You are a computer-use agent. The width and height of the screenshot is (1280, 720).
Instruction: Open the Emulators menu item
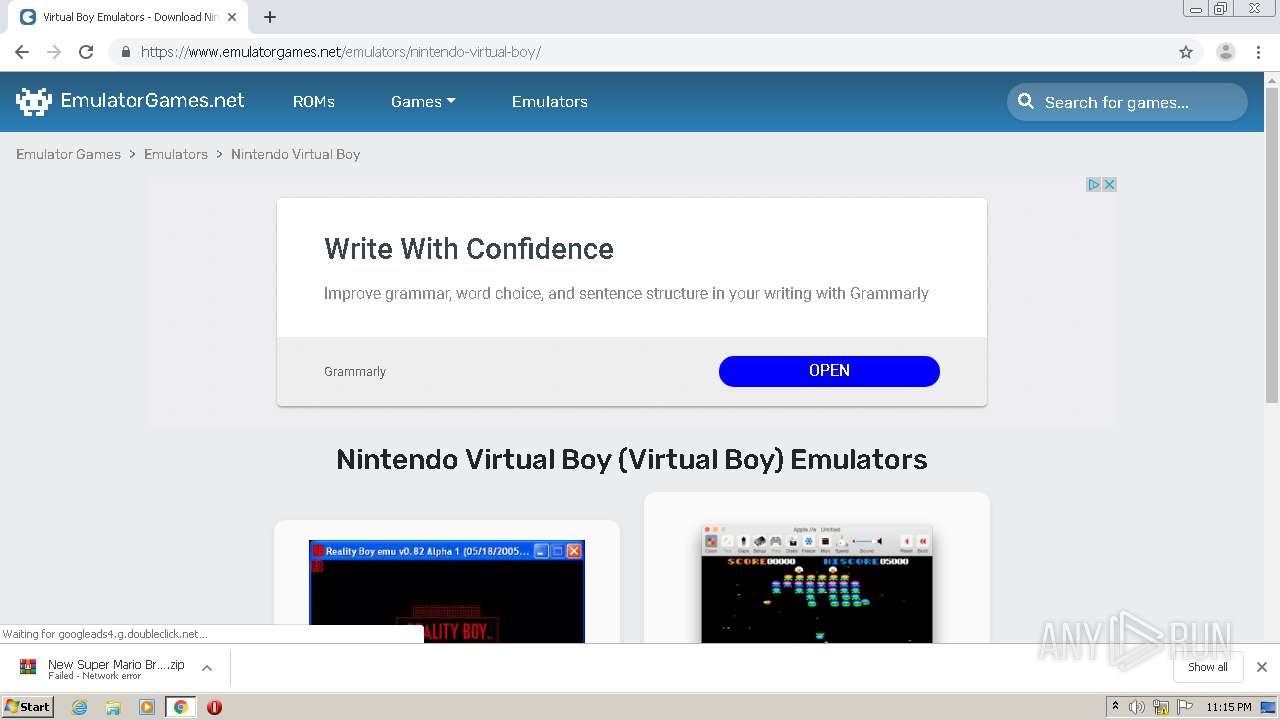tap(550, 101)
